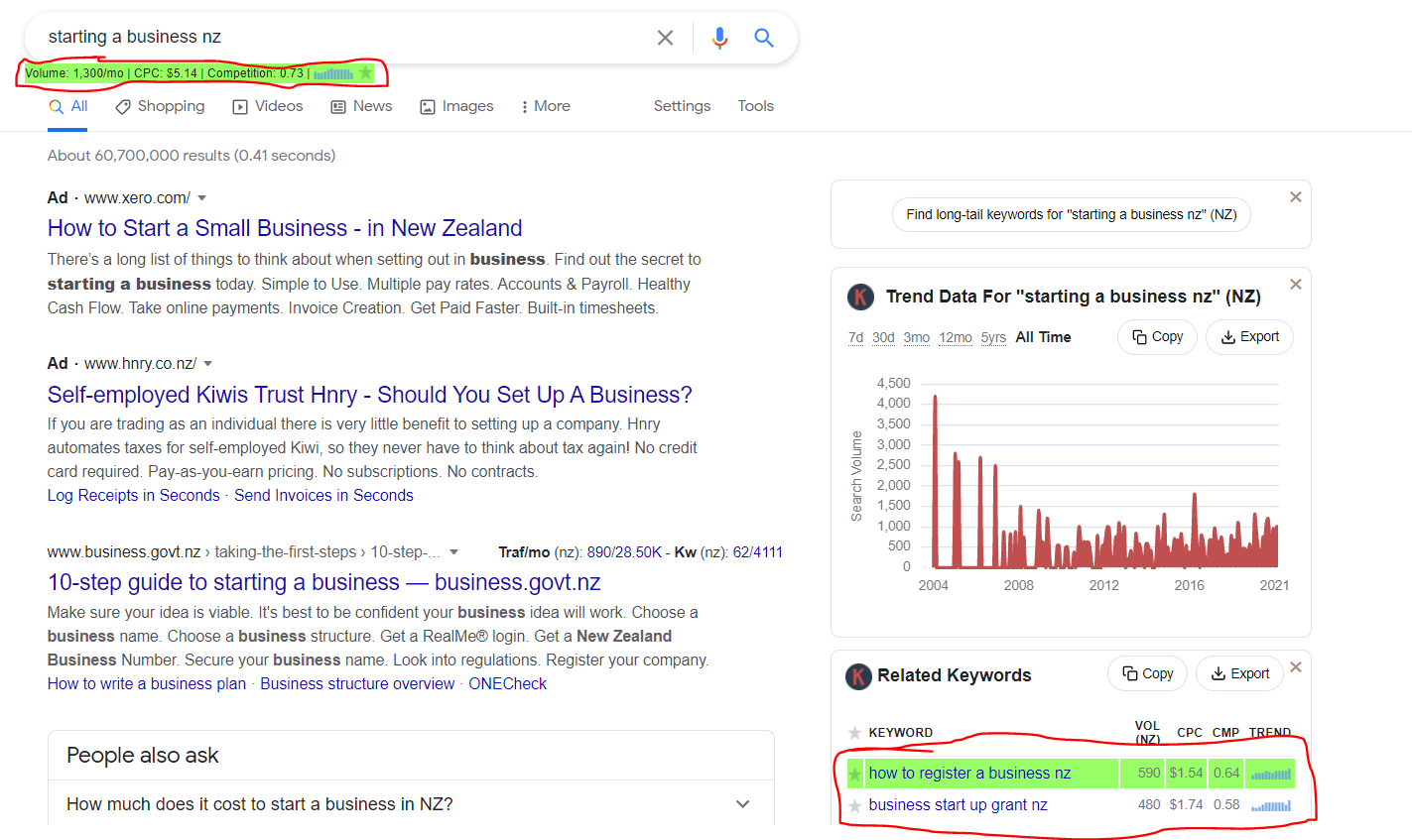Switch to the Shopping tab
The height and width of the screenshot is (840, 1412).
click(x=160, y=106)
